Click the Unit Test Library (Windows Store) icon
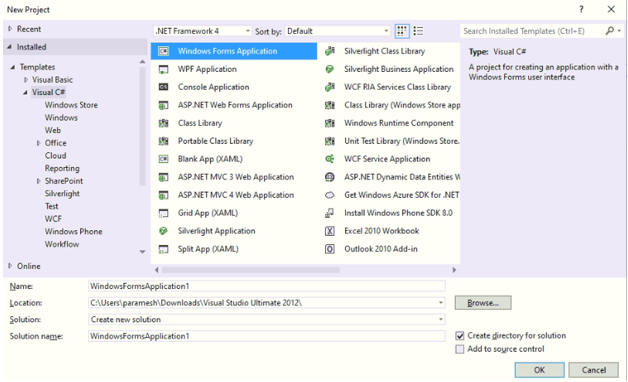Image resolution: width=628 pixels, height=382 pixels. click(x=330, y=141)
